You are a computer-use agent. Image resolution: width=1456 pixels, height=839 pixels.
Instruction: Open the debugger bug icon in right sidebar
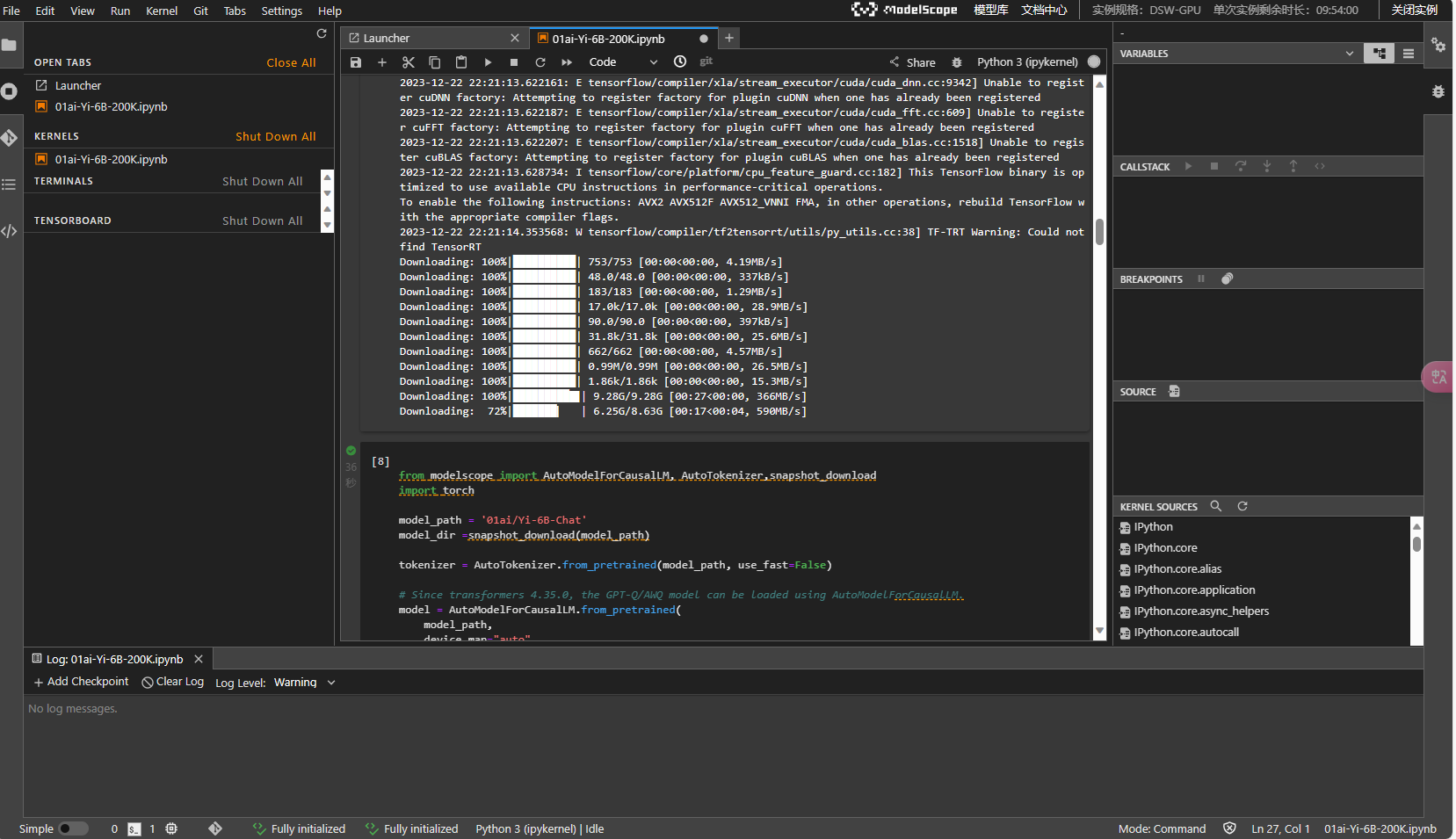(x=1438, y=91)
